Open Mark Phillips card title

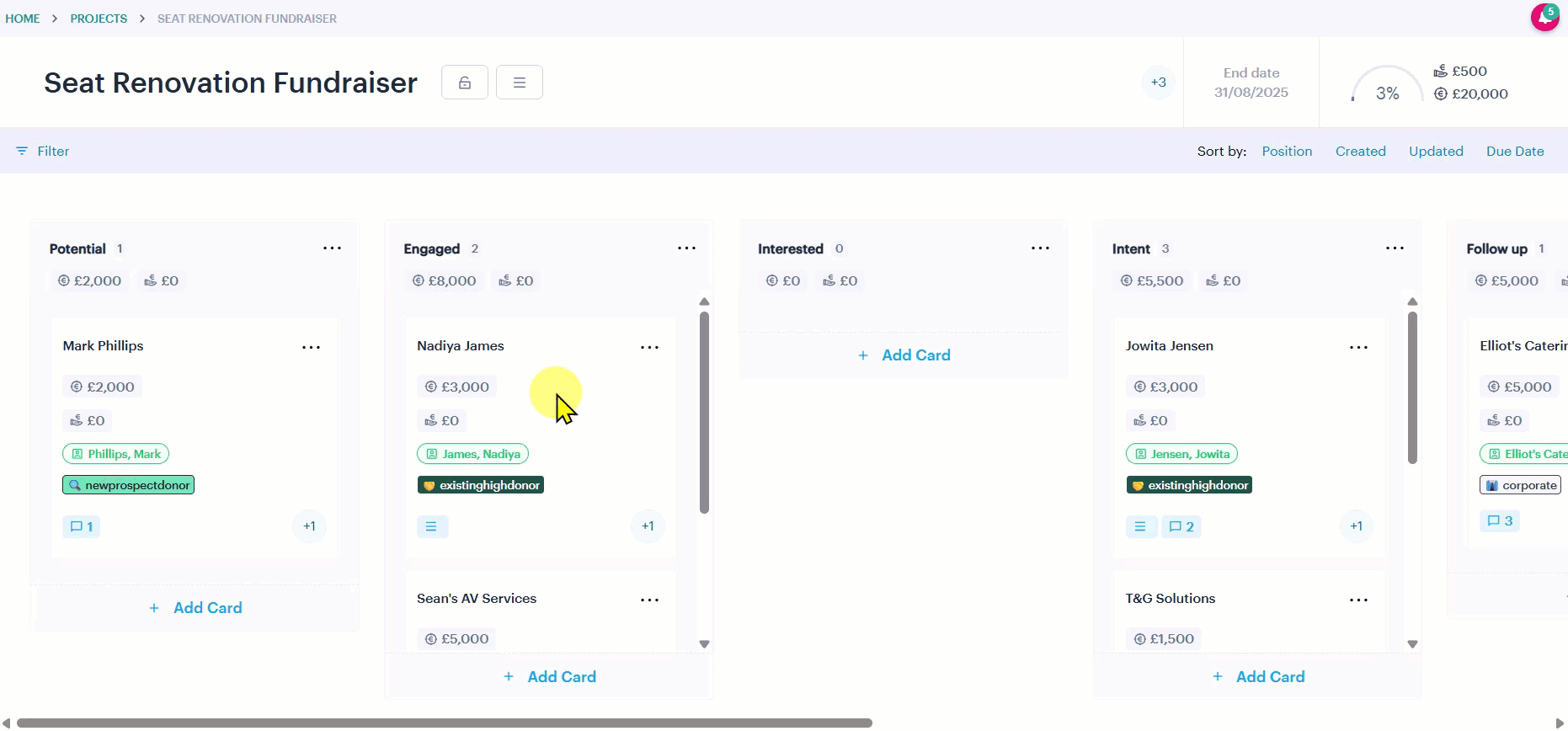tap(103, 346)
